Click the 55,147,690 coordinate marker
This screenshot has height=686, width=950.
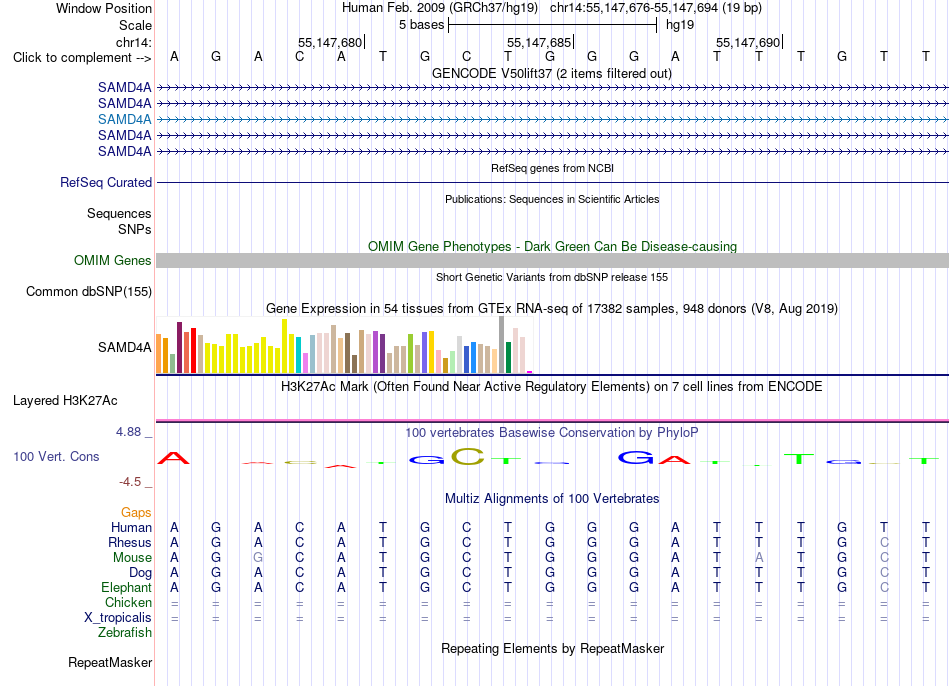[x=749, y=42]
